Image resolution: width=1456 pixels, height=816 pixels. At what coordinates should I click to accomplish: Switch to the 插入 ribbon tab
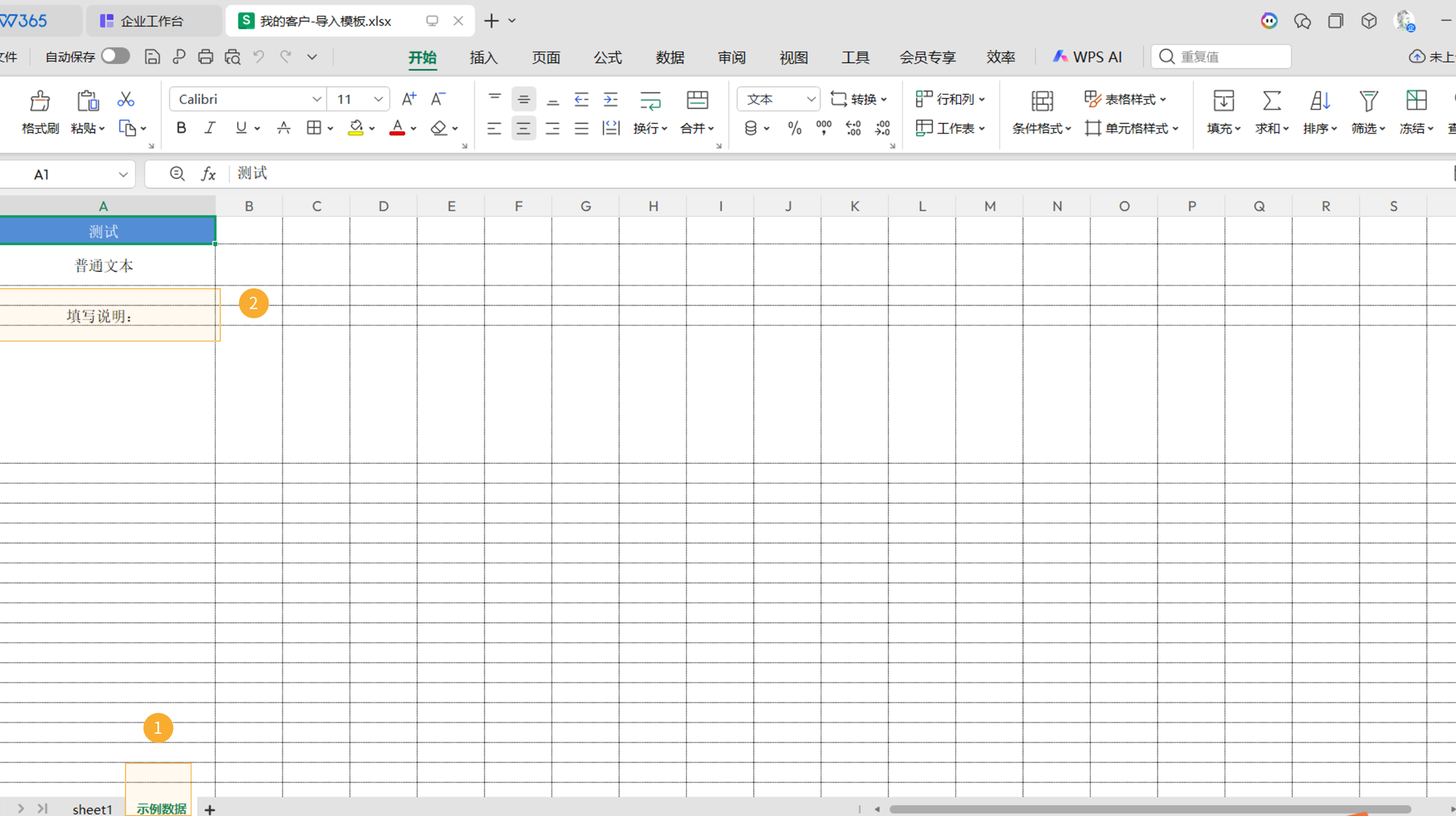(x=484, y=57)
